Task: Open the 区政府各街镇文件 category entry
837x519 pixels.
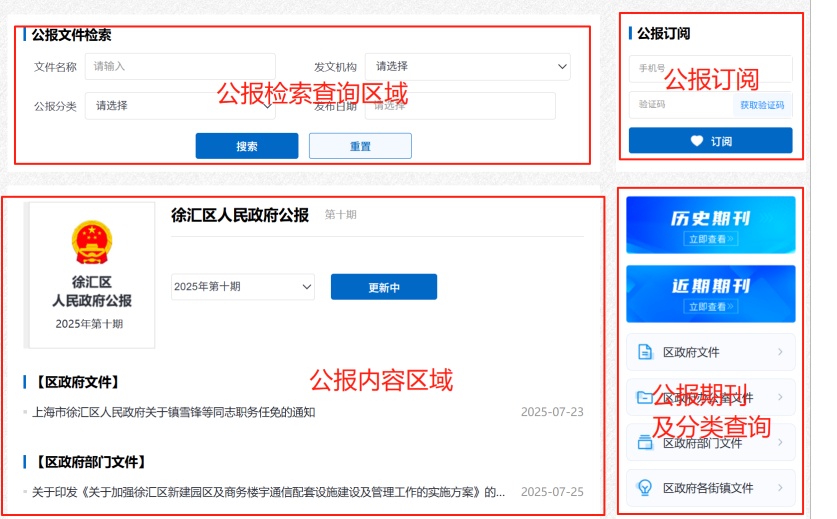Action: pos(710,487)
